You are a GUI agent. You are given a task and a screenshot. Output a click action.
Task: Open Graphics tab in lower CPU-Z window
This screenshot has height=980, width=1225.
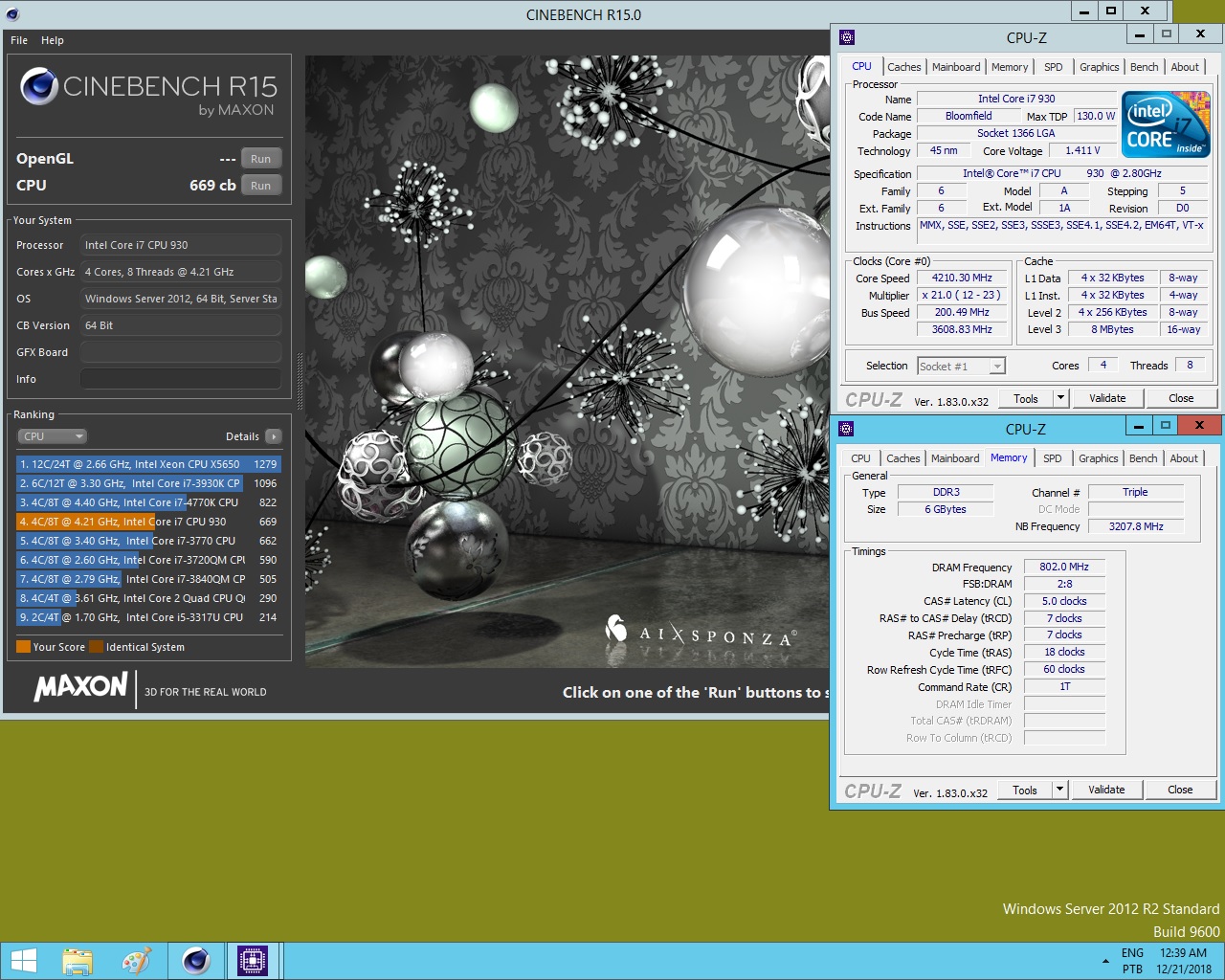[x=1099, y=458]
